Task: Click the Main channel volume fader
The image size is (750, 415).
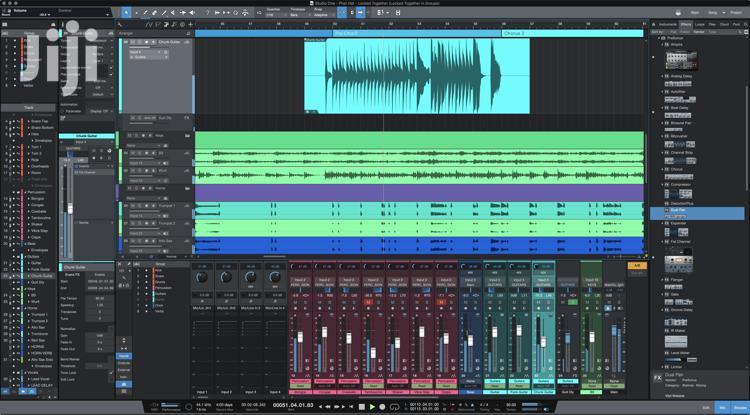Action: (x=614, y=330)
